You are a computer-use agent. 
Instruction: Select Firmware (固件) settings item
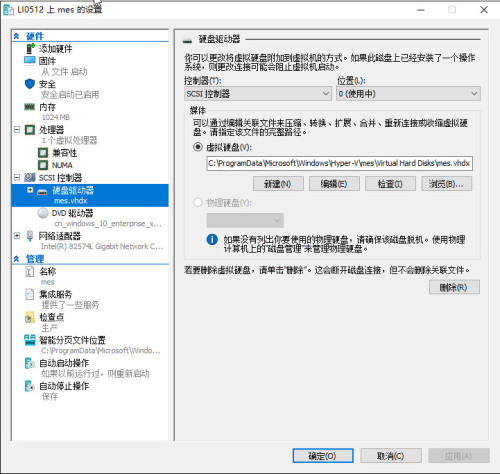(47, 61)
